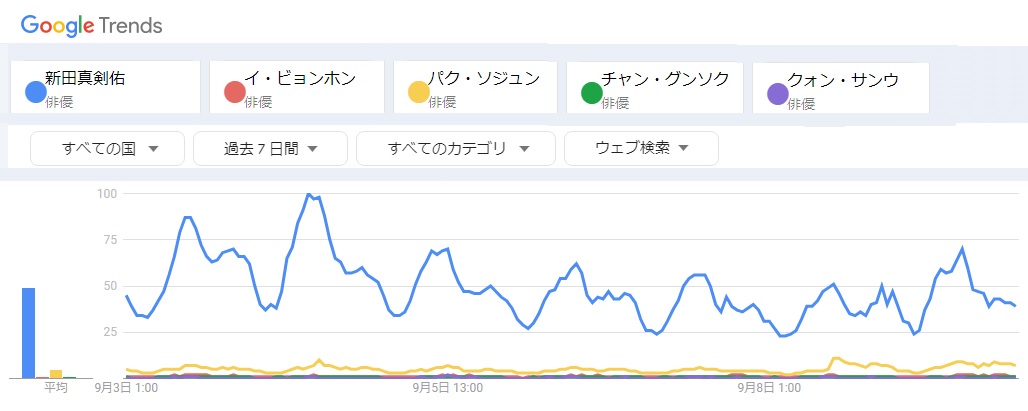Image resolution: width=1028 pixels, height=411 pixels.
Task: Click the purple dot for クォン・サンウ
Action: click(x=777, y=94)
